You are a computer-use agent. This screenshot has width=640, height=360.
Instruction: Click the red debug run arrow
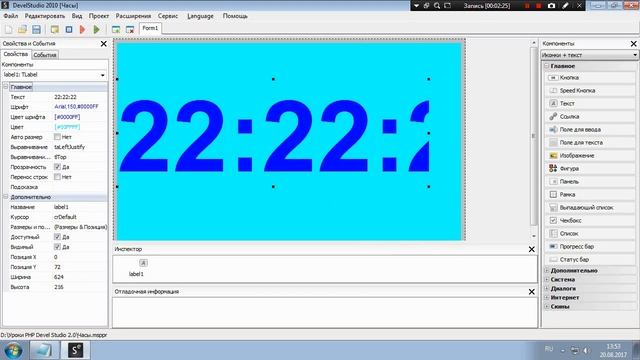tap(82, 29)
